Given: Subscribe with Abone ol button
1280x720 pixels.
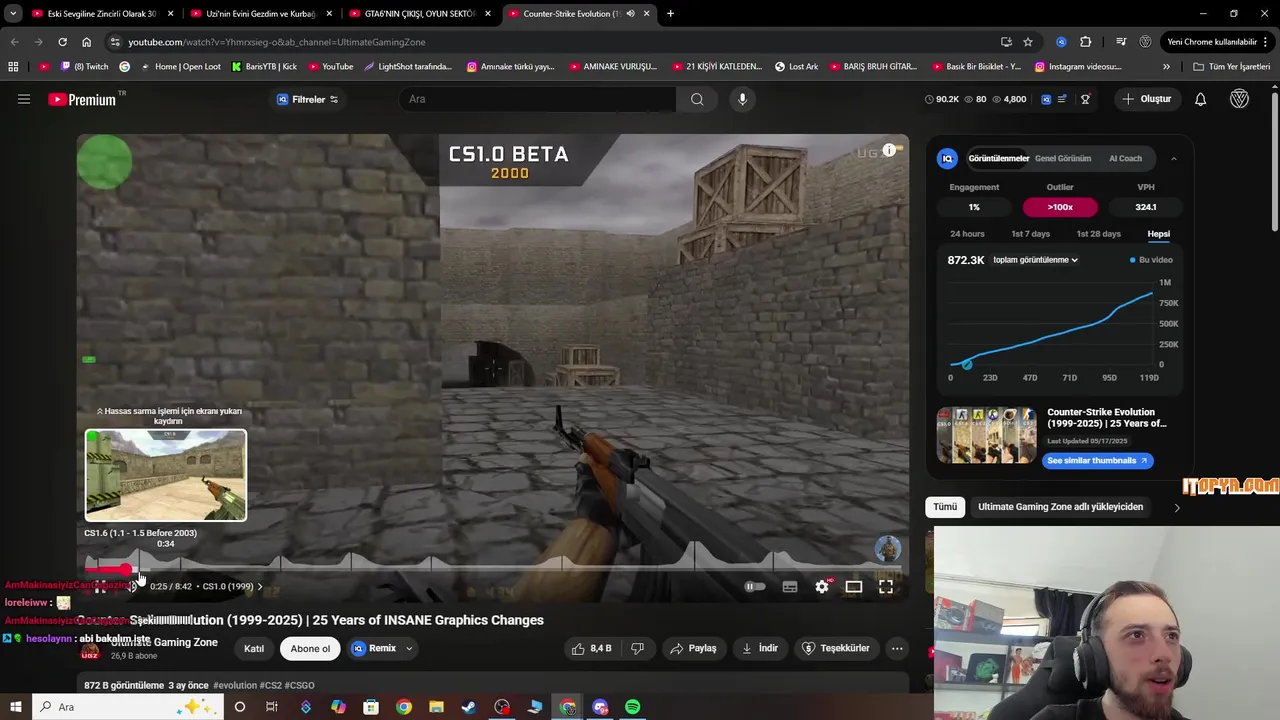Looking at the screenshot, I should click(x=310, y=649).
